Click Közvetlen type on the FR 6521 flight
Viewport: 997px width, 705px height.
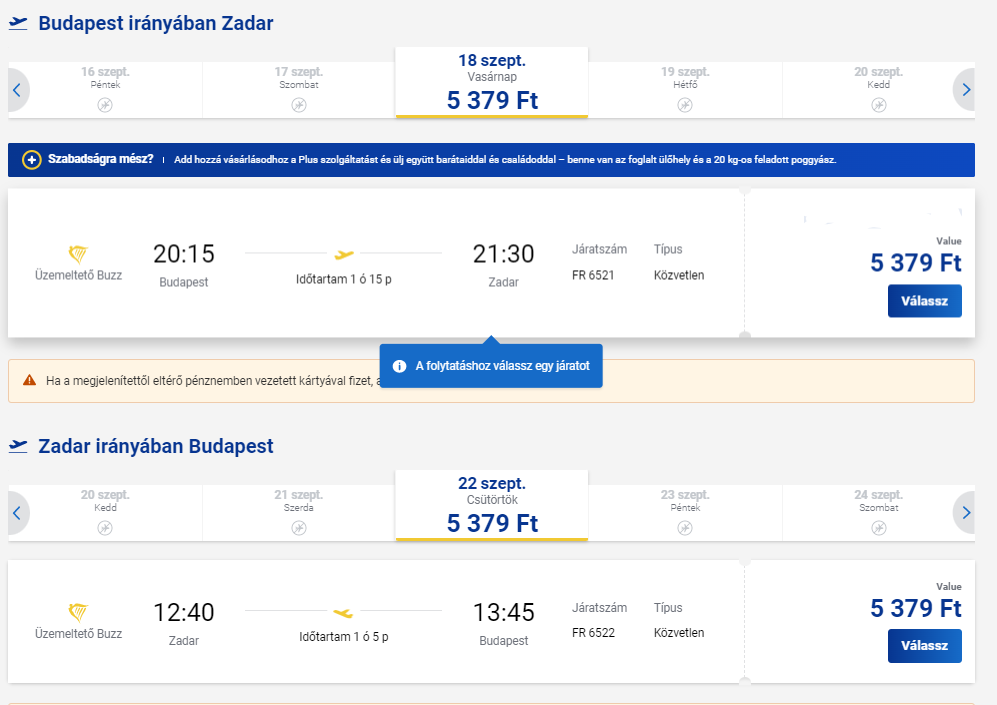[x=679, y=275]
